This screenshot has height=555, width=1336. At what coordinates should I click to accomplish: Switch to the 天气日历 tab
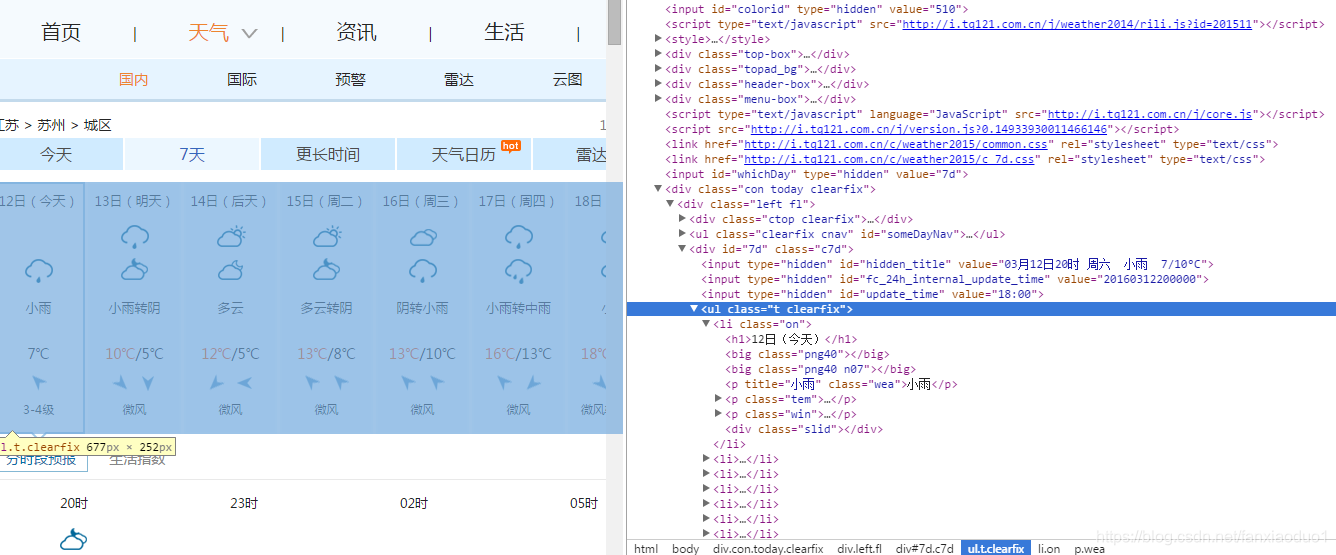click(464, 155)
